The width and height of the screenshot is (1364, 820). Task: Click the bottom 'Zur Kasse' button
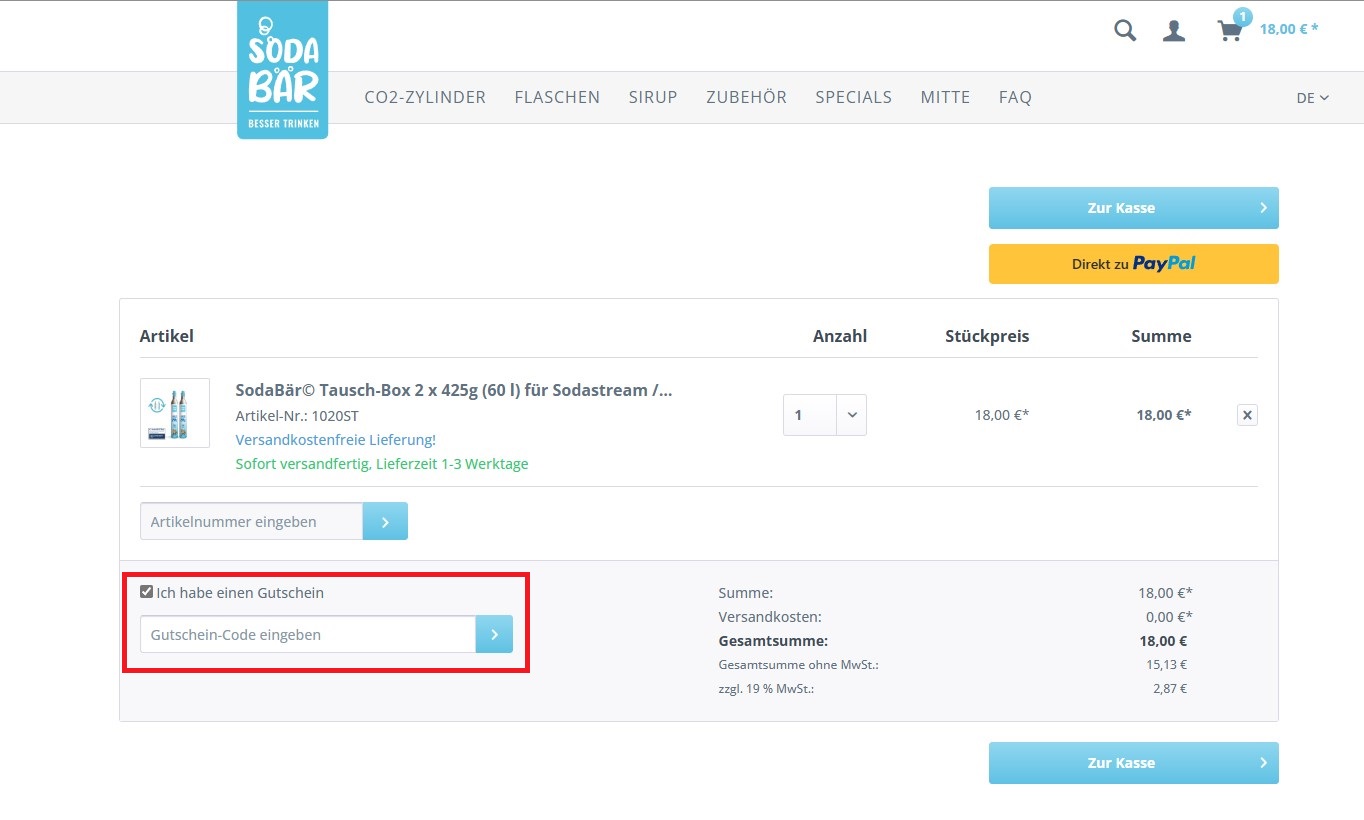(x=1133, y=763)
